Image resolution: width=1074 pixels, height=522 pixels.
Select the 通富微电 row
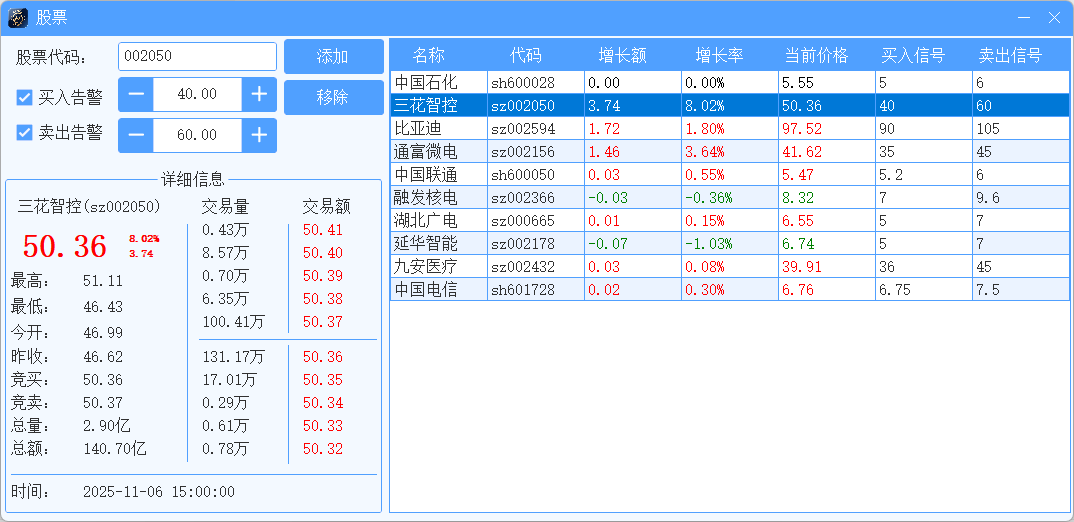(730, 151)
